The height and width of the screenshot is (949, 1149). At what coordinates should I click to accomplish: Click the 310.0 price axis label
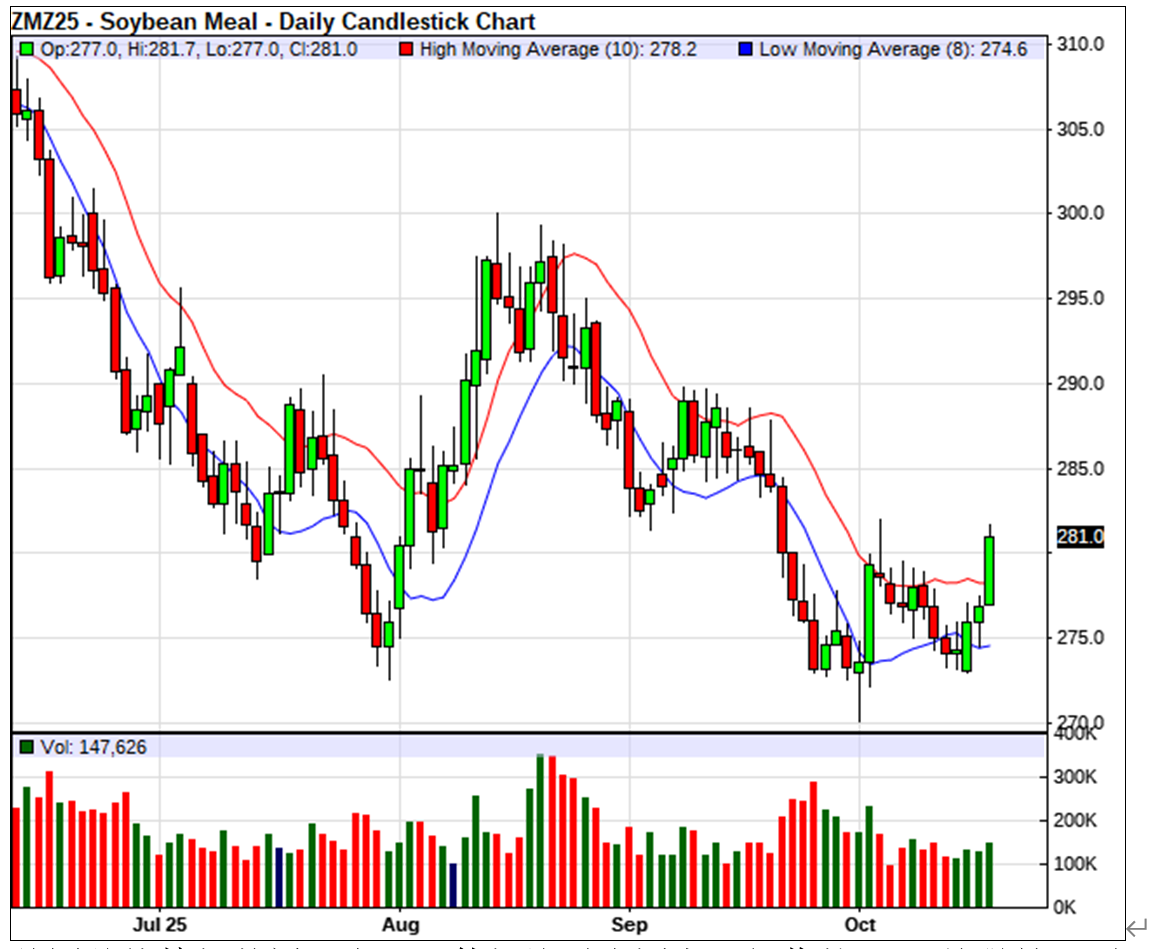click(x=1080, y=44)
